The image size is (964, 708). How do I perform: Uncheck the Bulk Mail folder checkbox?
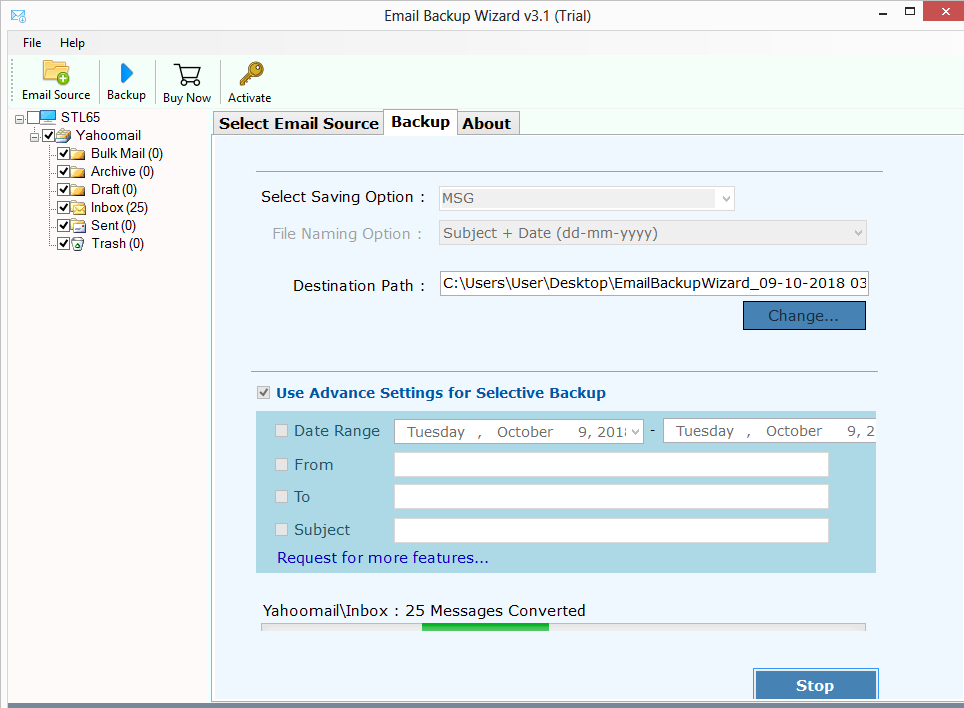(63, 153)
